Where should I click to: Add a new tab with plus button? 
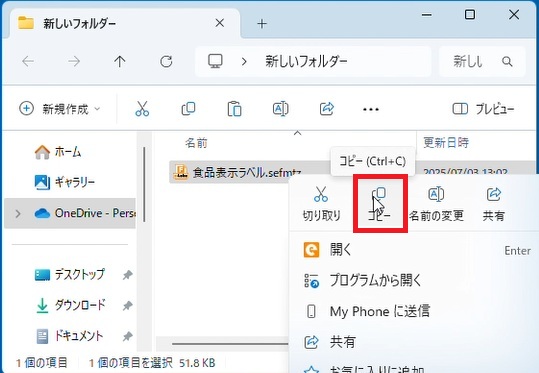point(262,24)
